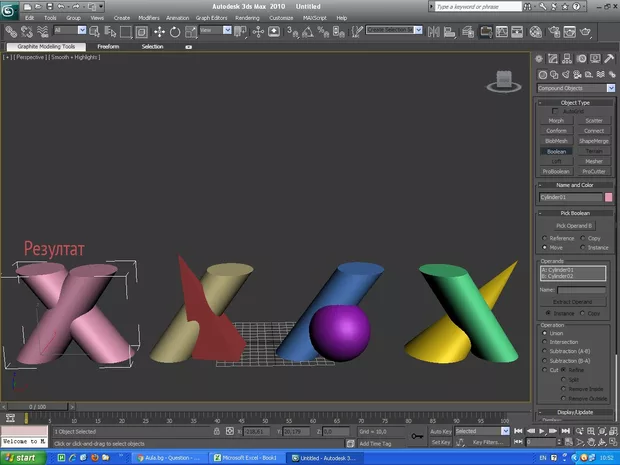Choose Subtraction (A-B) operation
The width and height of the screenshot is (620, 465).
coord(544,351)
